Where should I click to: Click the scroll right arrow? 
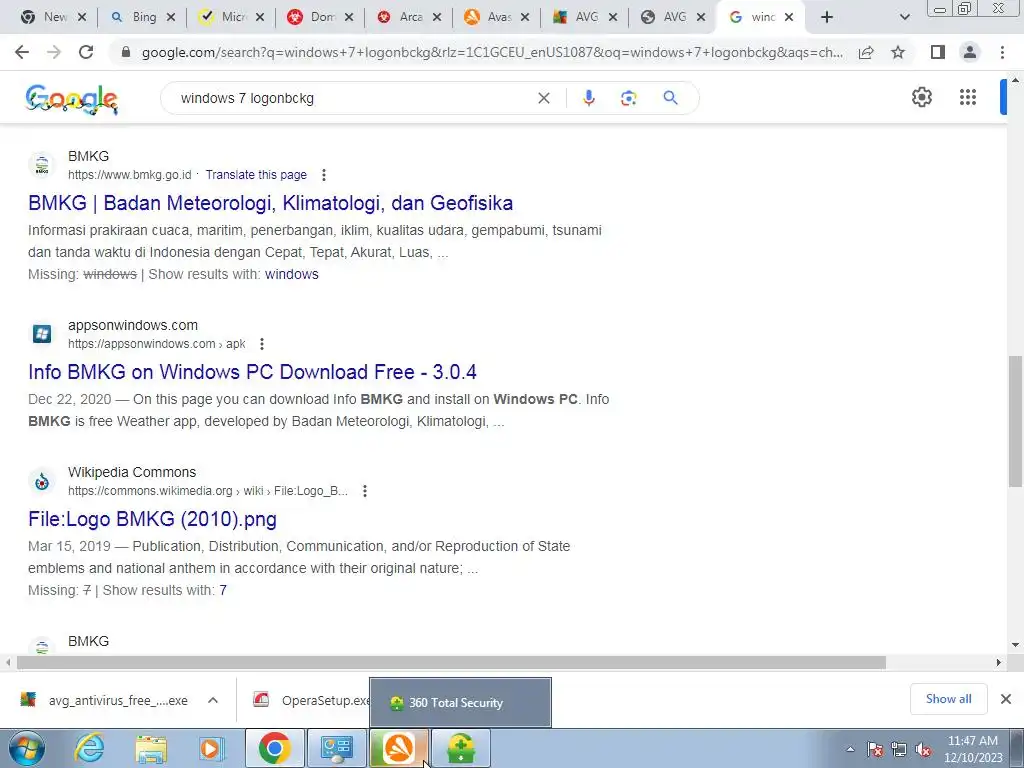pos(999,662)
